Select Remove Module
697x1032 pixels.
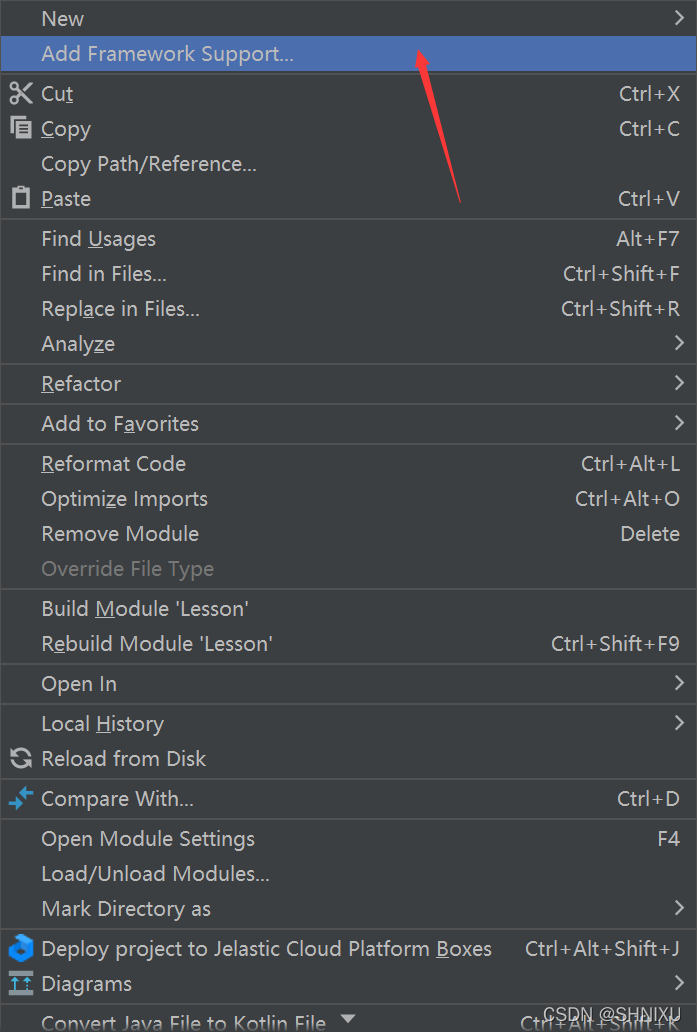tap(348, 533)
